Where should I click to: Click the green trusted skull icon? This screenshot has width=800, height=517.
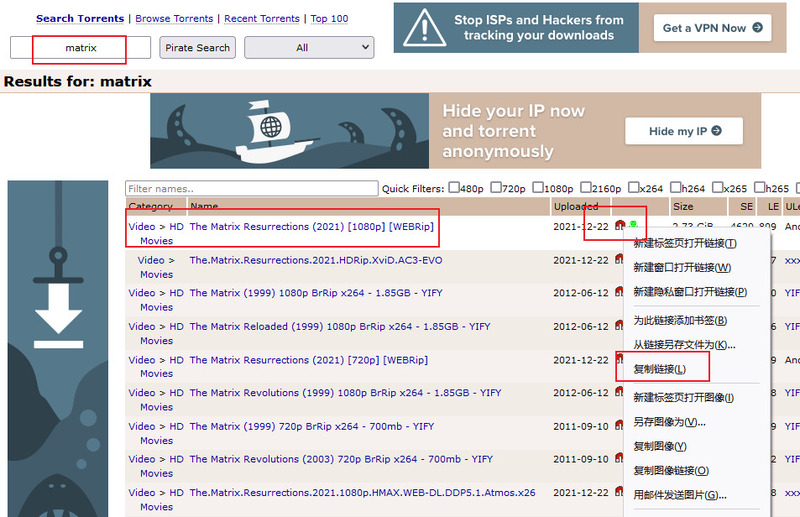point(633,225)
